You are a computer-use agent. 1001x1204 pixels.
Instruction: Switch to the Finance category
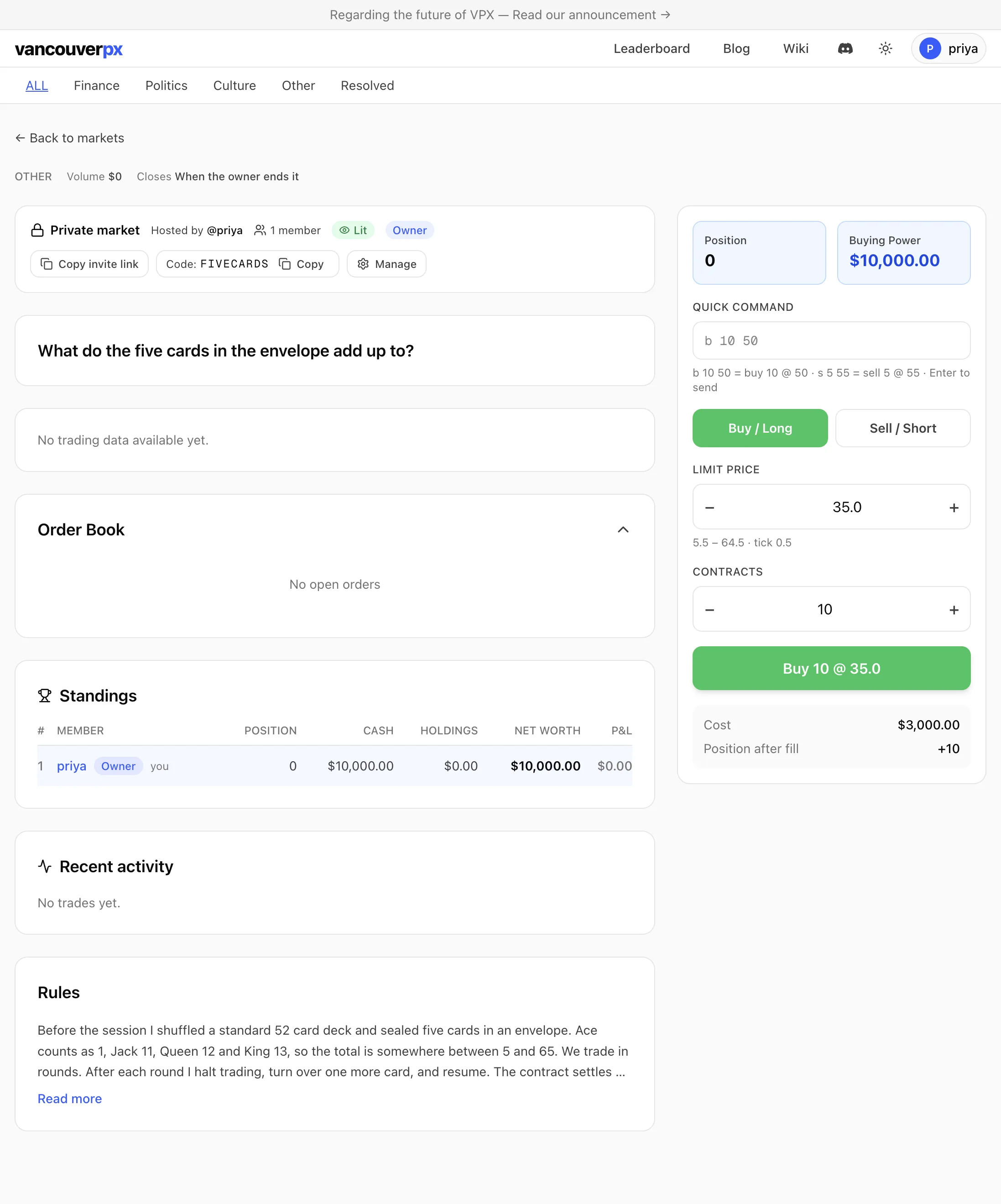(x=97, y=85)
